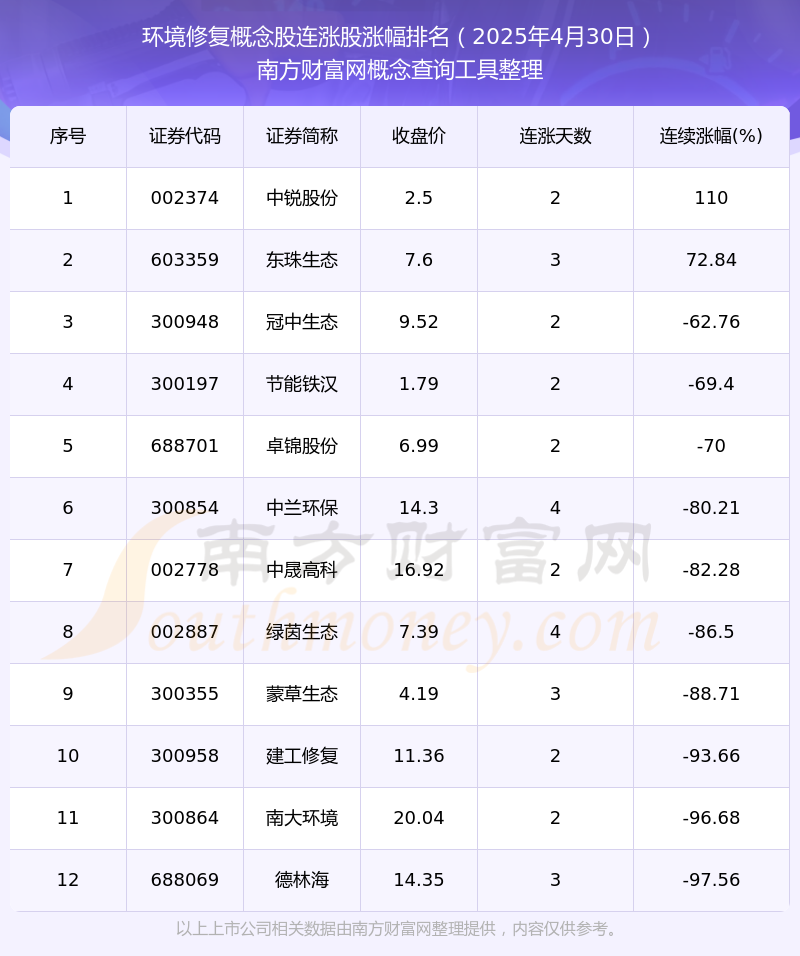Click the 连涨天数 column header
800x956 pixels.
(555, 136)
